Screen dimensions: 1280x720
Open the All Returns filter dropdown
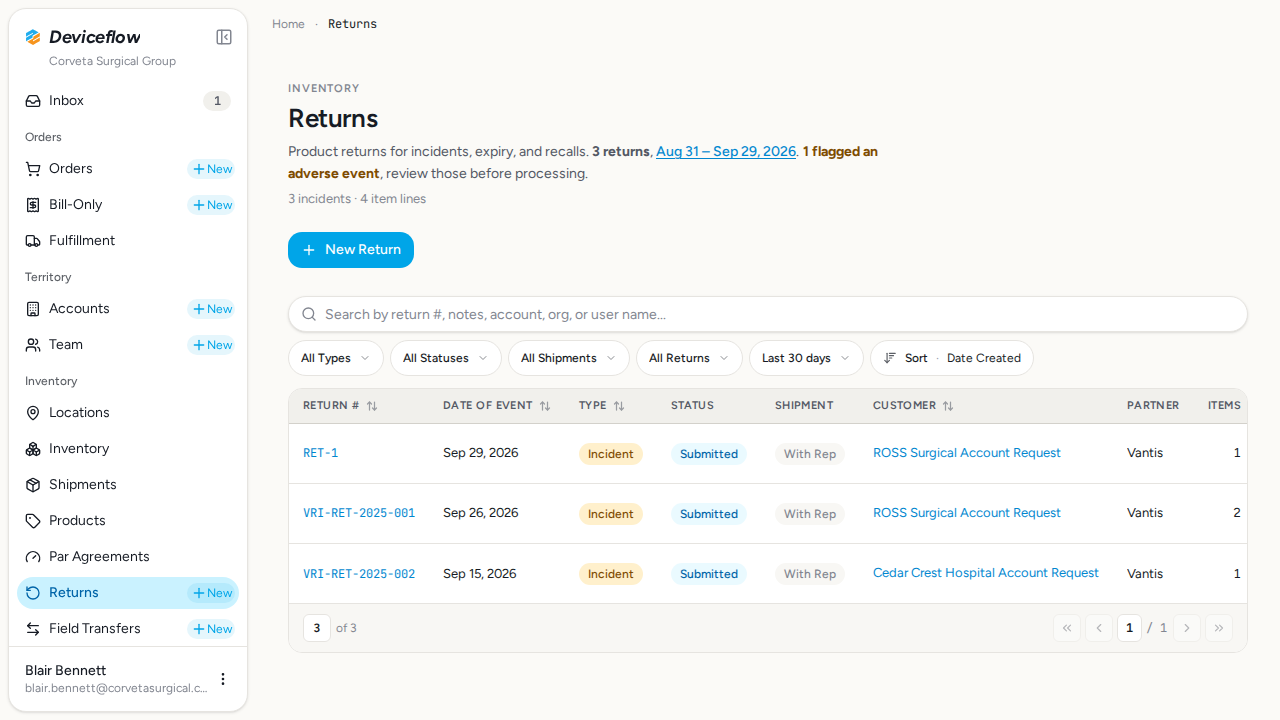[x=690, y=358]
